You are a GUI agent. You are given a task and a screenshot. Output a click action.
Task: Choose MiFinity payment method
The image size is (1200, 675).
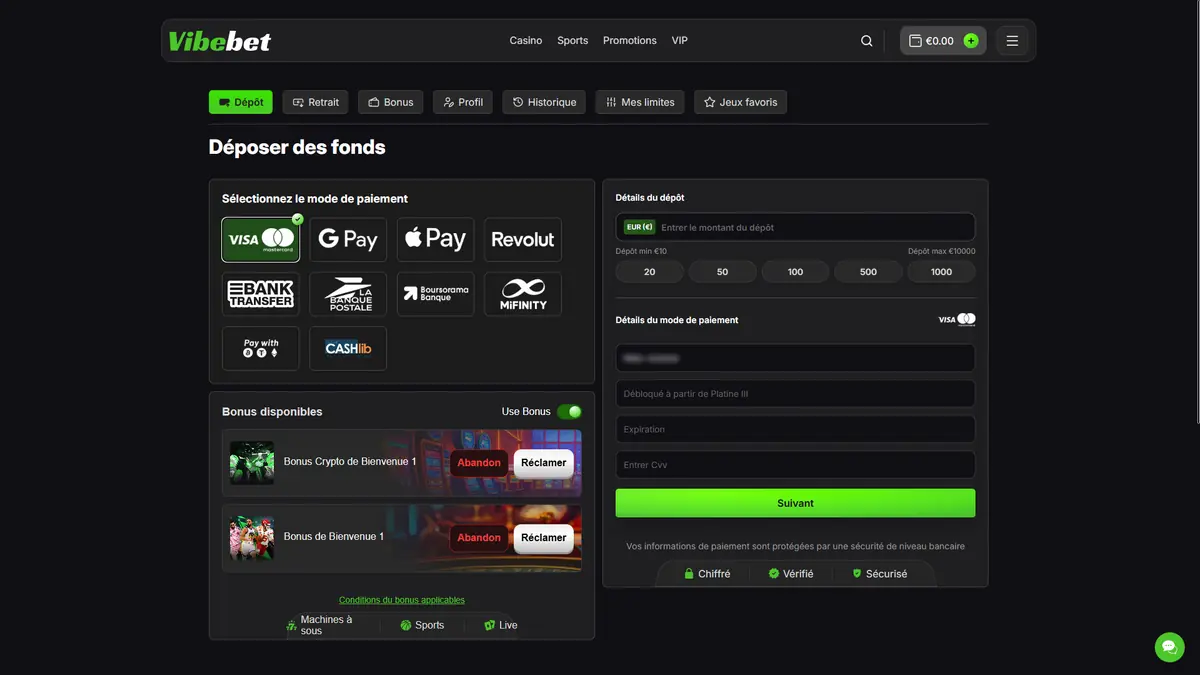tap(523, 294)
